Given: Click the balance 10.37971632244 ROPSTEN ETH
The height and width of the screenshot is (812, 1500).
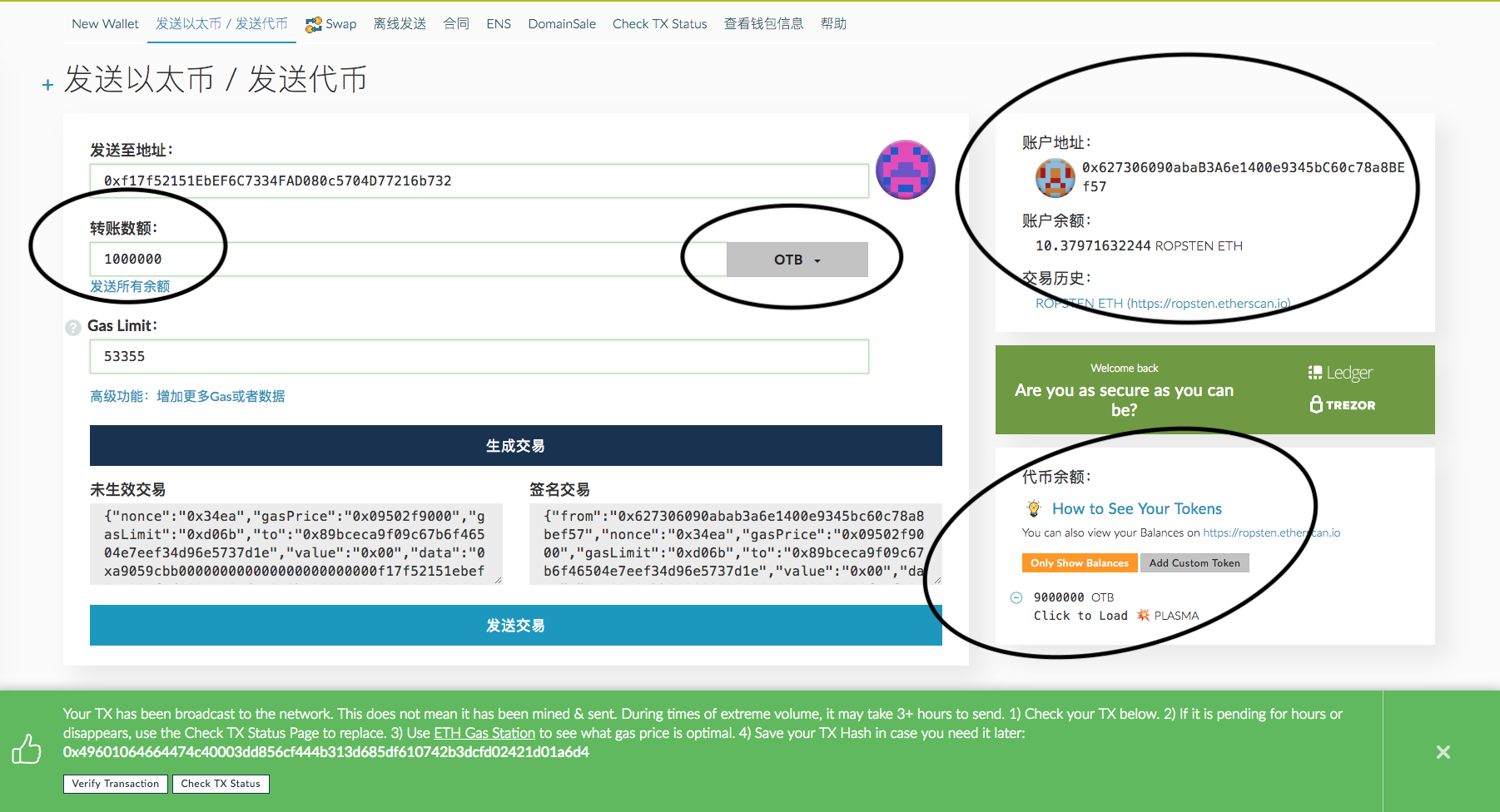Looking at the screenshot, I should coord(1139,246).
